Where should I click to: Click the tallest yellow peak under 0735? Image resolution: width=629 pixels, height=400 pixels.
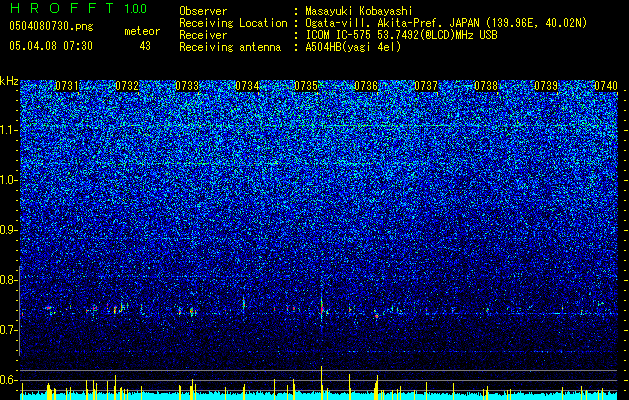coord(321,383)
